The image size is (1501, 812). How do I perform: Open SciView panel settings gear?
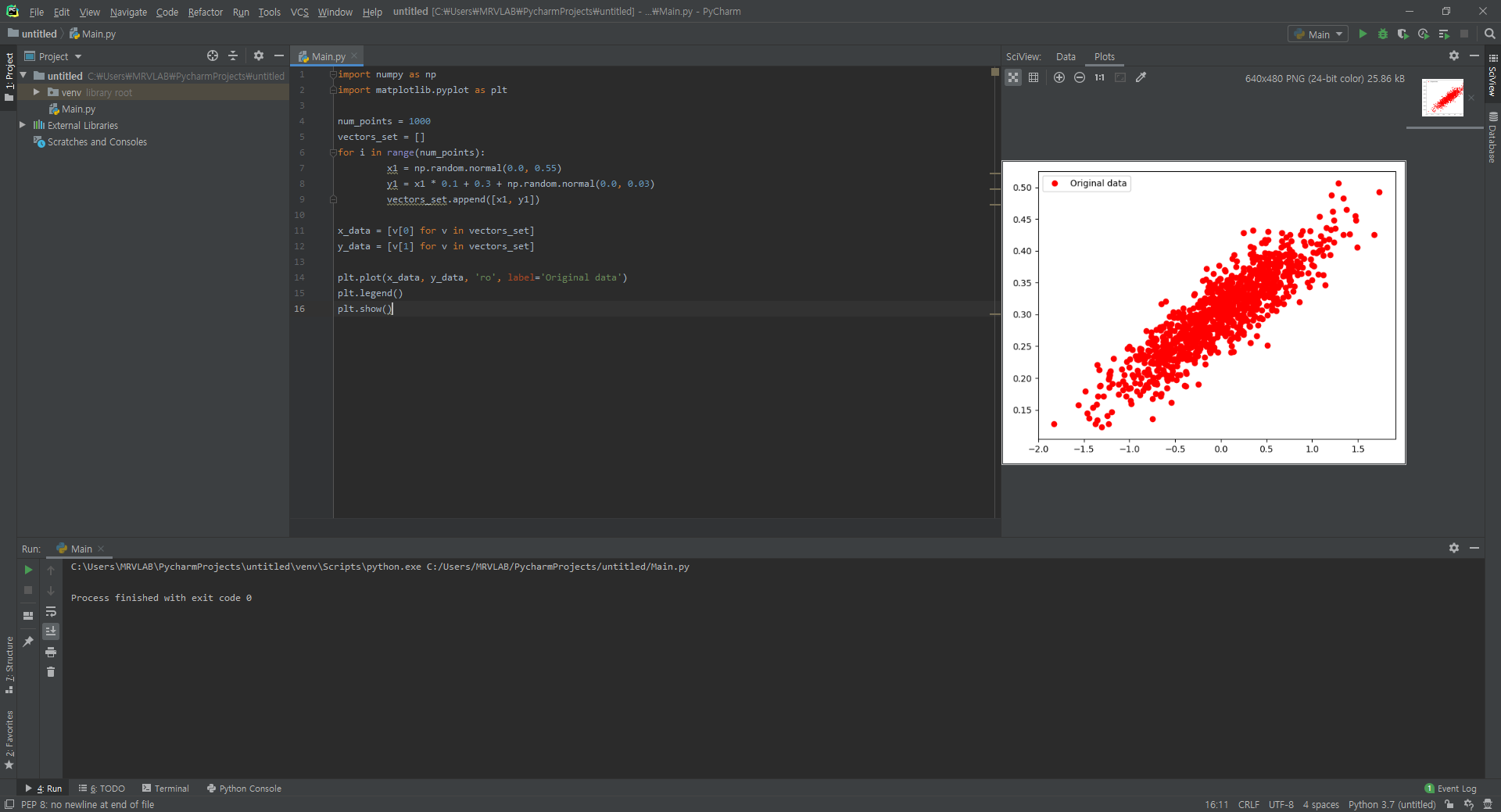(1454, 55)
